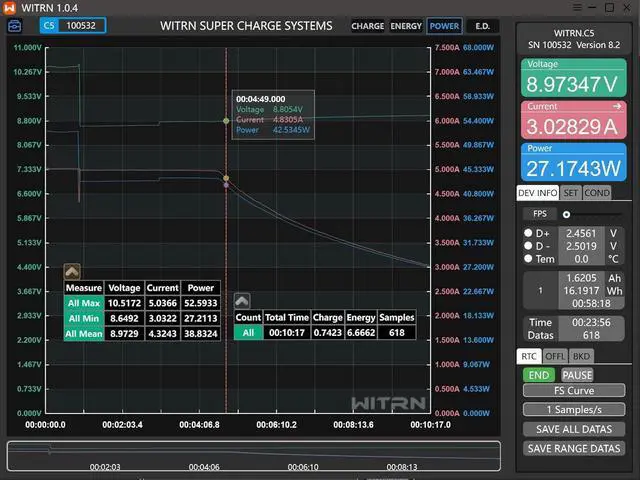640x480 pixels.
Task: Click the current direction arrow icon
Action: tap(618, 104)
